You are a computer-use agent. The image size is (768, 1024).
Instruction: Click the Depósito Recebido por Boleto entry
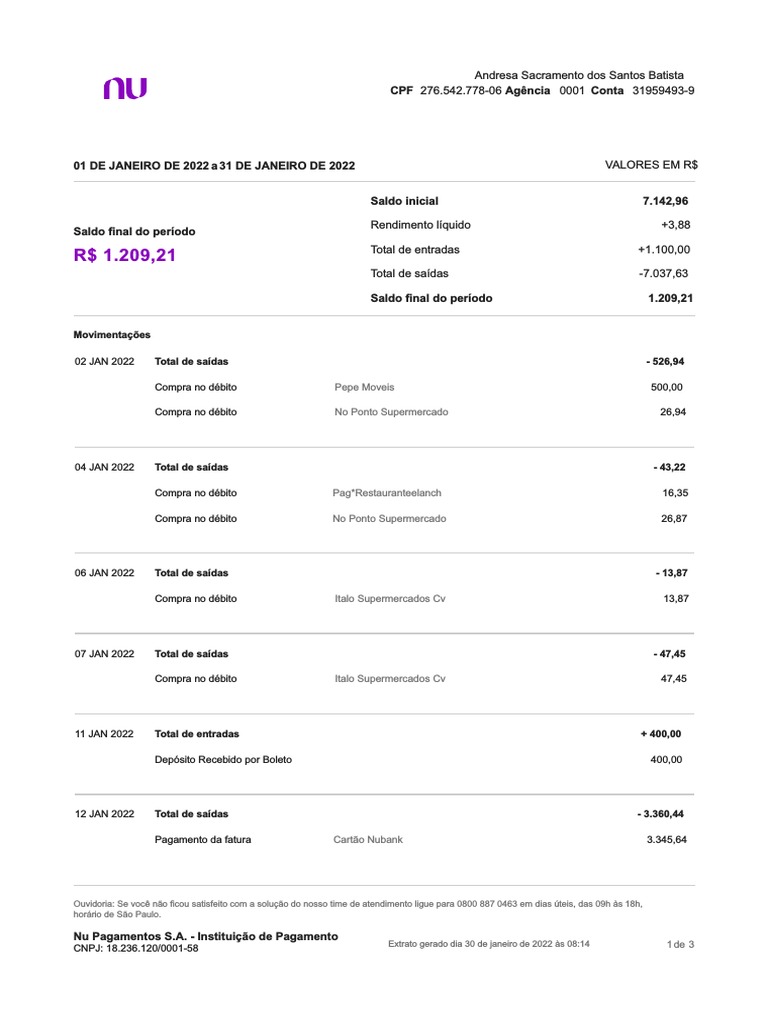point(223,760)
